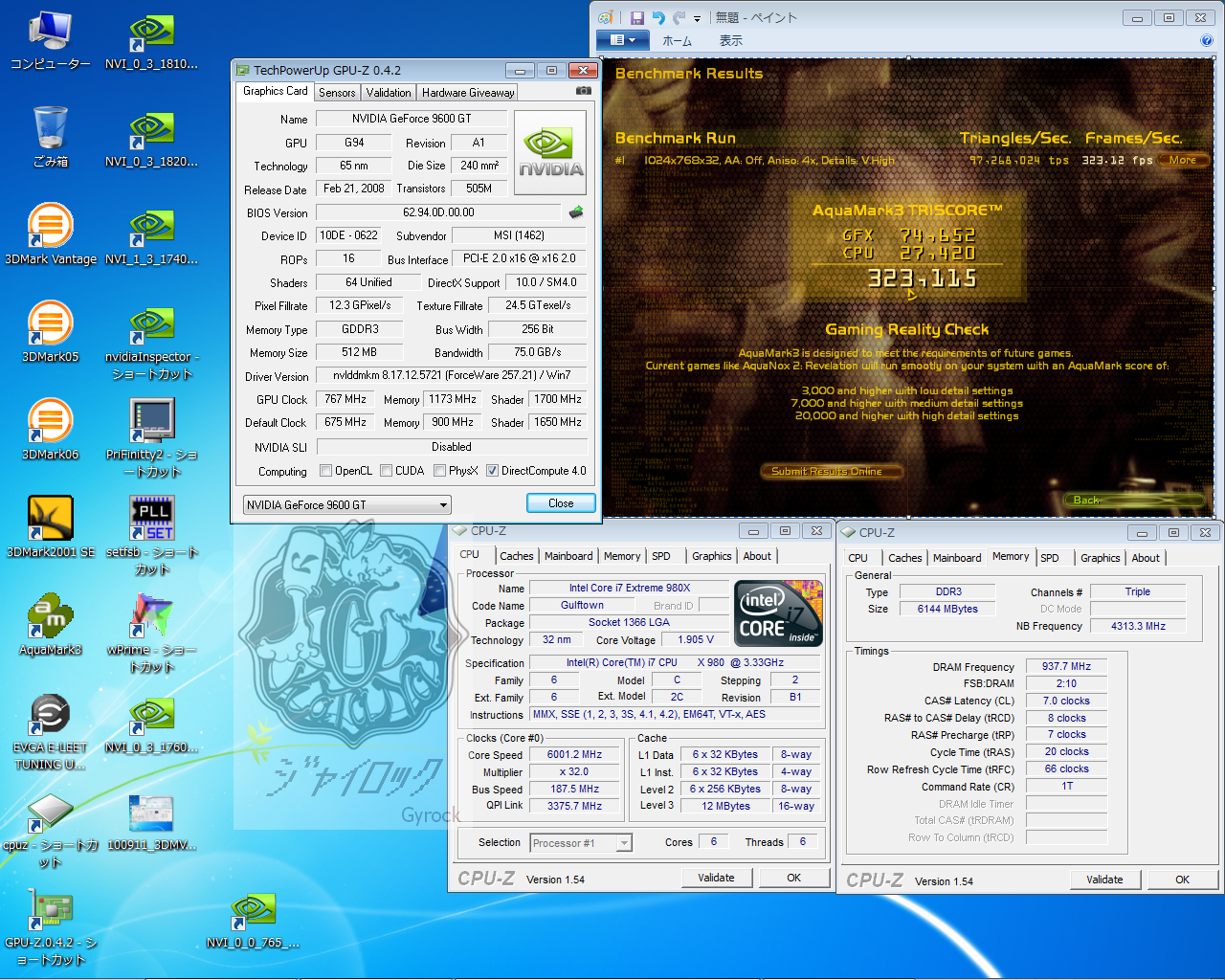Launch the 3DMark Vantage shortcut

click(50, 235)
